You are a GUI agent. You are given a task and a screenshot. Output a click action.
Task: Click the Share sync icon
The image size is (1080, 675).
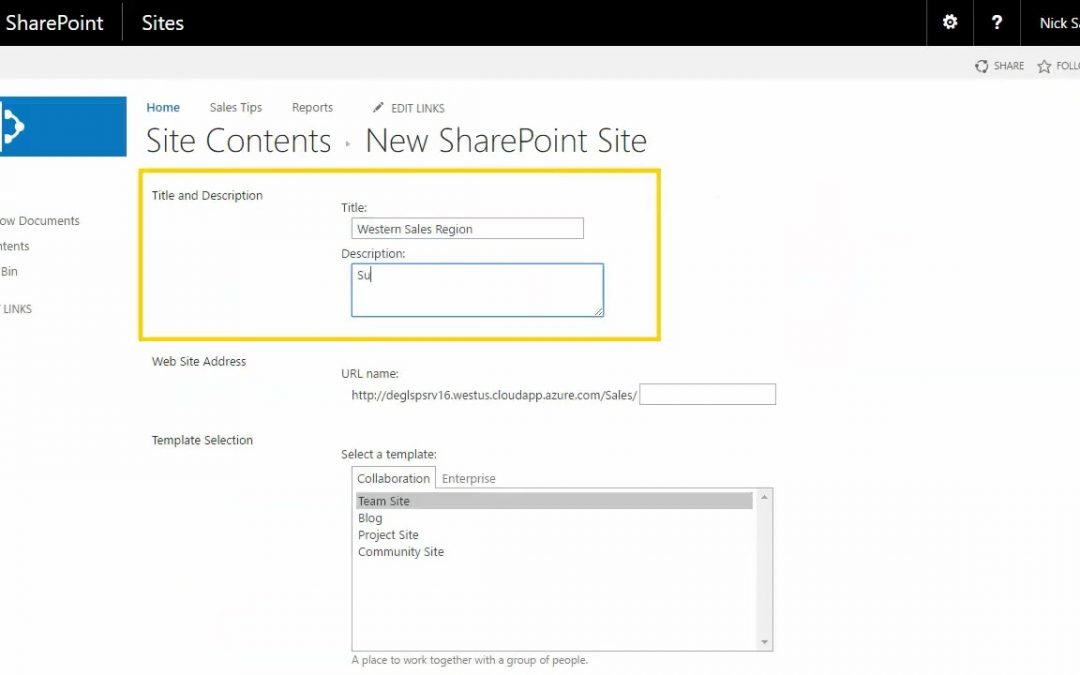[982, 66]
